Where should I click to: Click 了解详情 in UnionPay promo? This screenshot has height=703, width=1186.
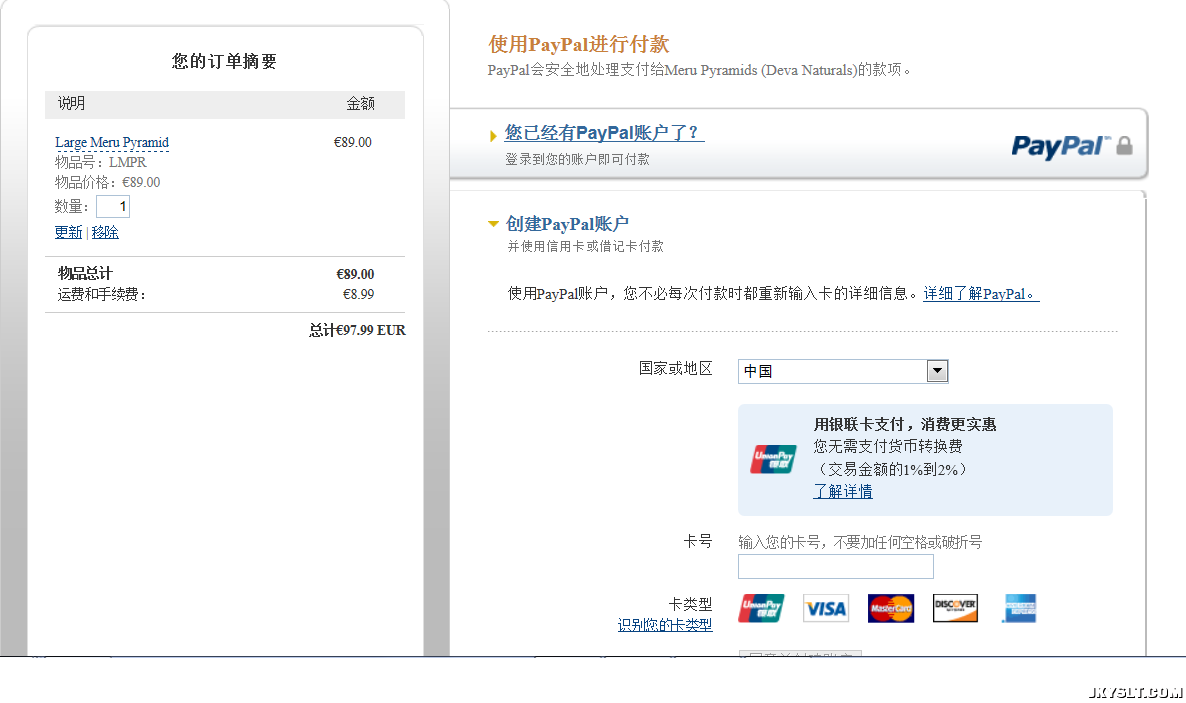[843, 491]
